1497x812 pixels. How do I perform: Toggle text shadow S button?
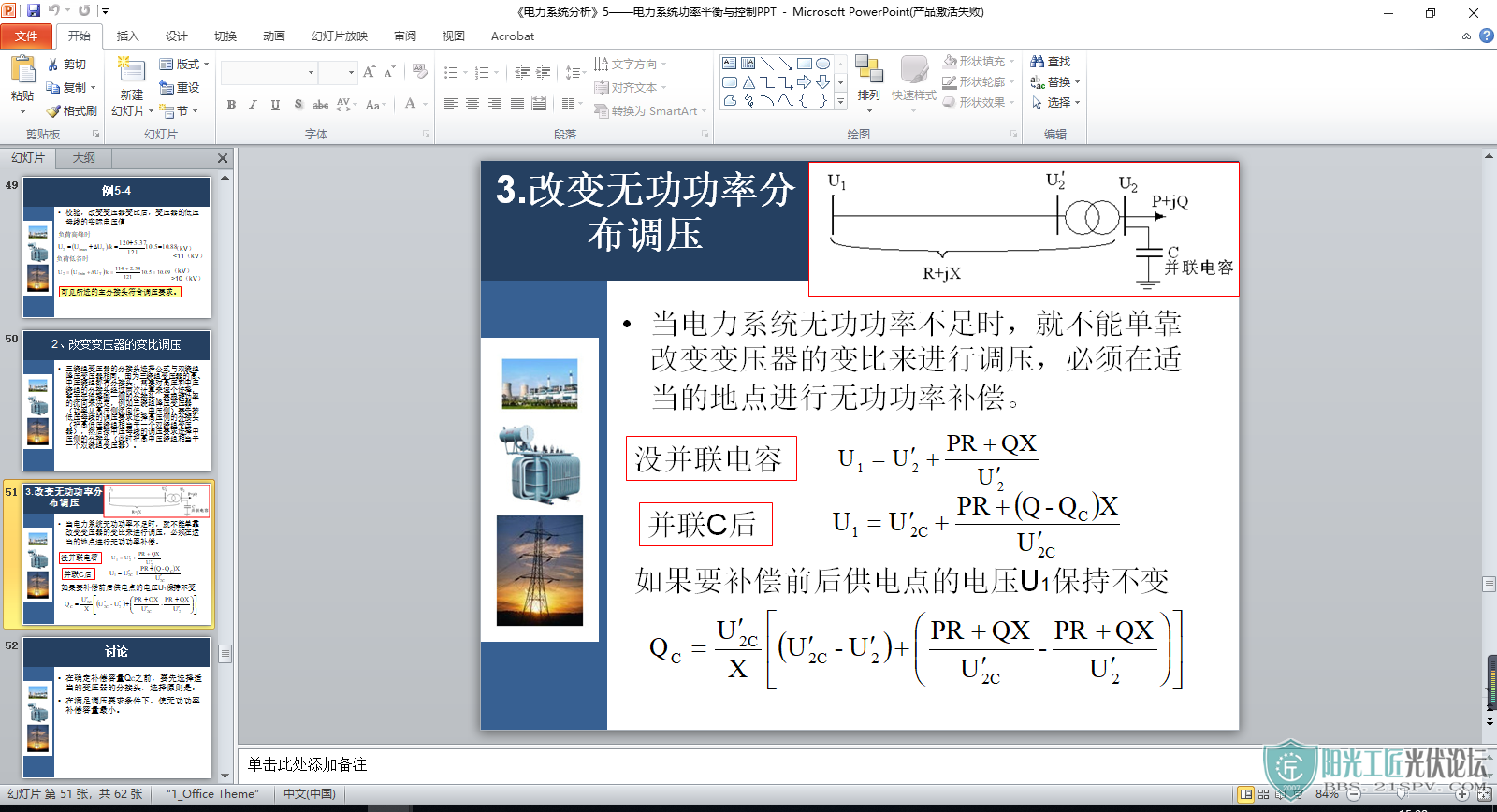click(x=298, y=105)
